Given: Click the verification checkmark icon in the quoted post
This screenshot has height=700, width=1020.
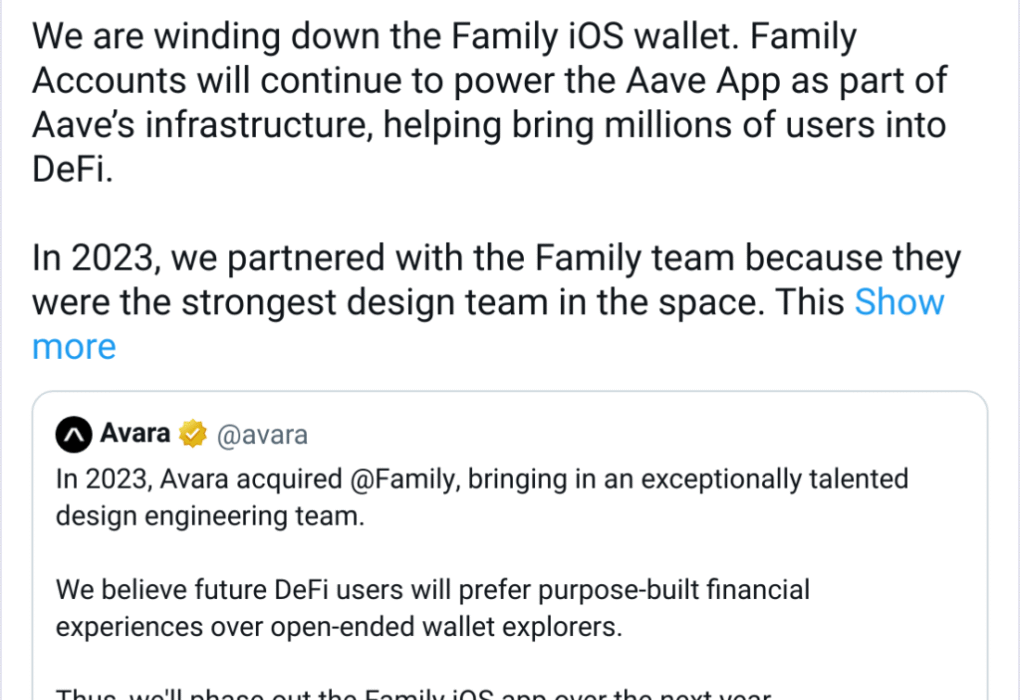Looking at the screenshot, I should 193,433.
